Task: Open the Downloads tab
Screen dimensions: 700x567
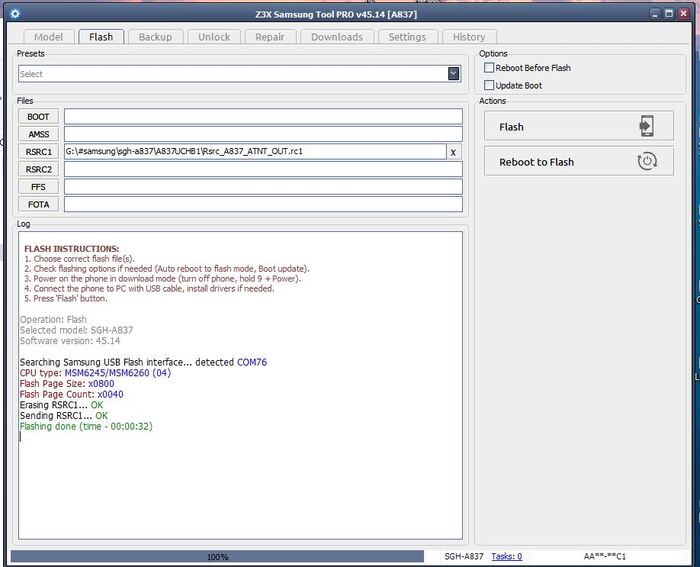Action: click(x=336, y=37)
